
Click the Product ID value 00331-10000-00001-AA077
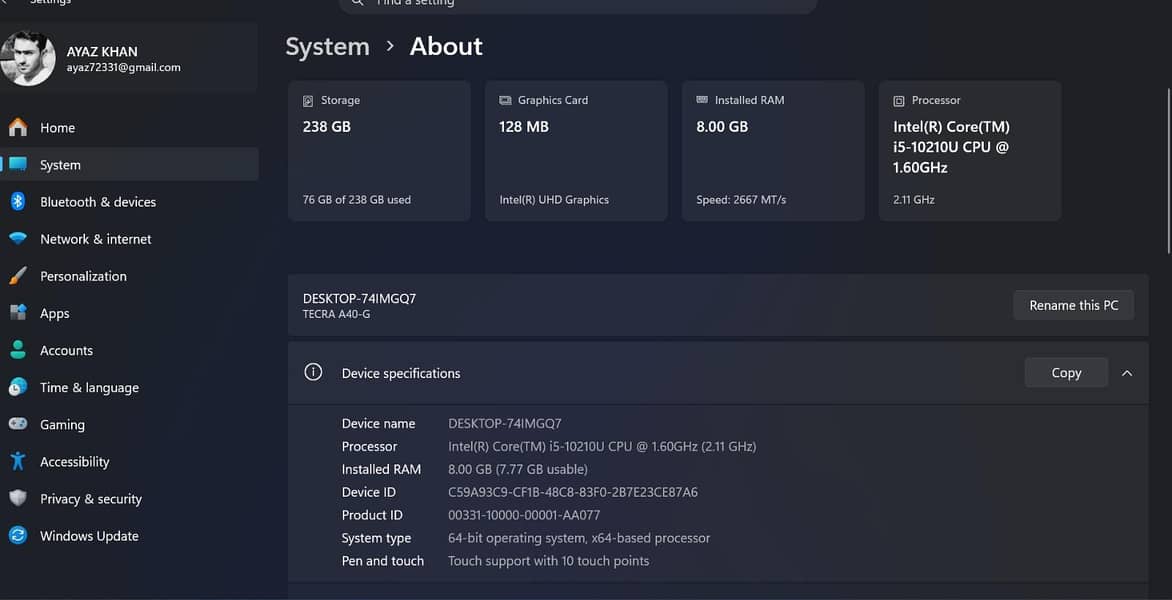[524, 516]
